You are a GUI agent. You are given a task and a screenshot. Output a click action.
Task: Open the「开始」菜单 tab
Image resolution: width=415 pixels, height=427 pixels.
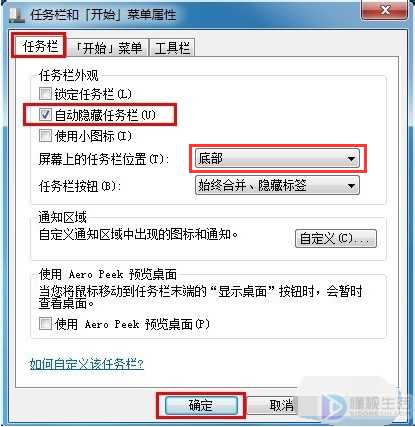click(108, 48)
